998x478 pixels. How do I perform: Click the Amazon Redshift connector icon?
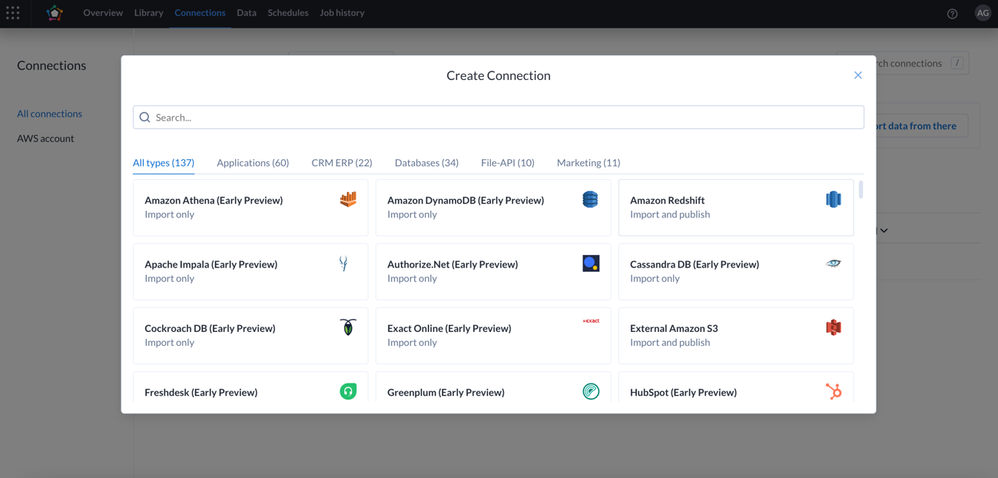pyautogui.click(x=833, y=199)
